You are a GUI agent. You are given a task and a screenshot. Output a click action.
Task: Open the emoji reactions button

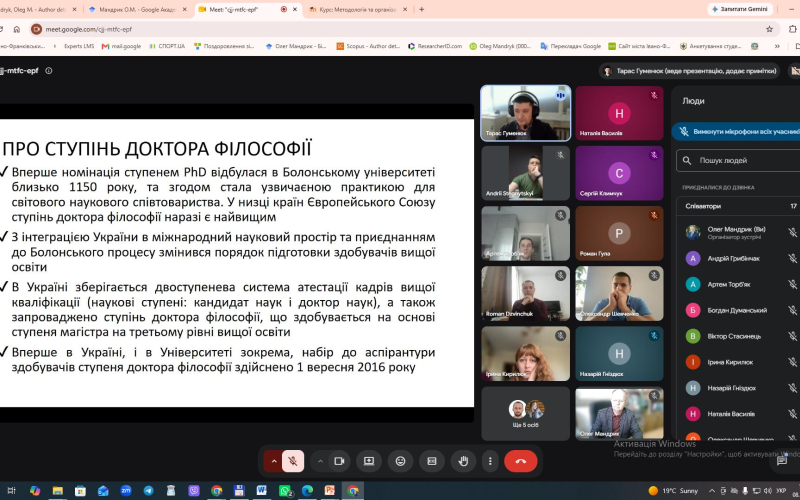click(x=401, y=461)
